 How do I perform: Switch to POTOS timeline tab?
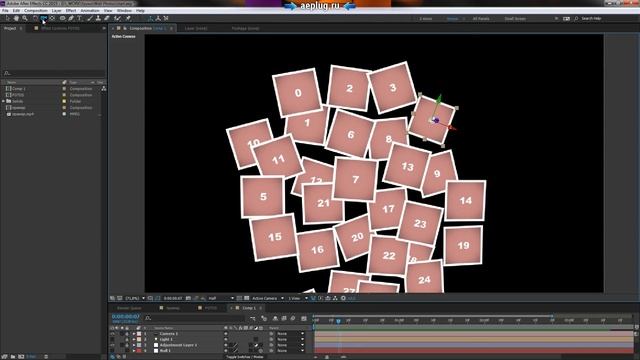pyautogui.click(x=211, y=308)
